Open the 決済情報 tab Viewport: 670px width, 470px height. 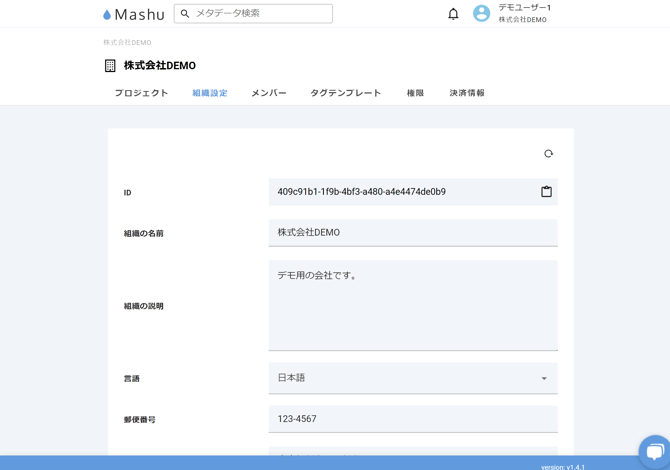[x=467, y=93]
